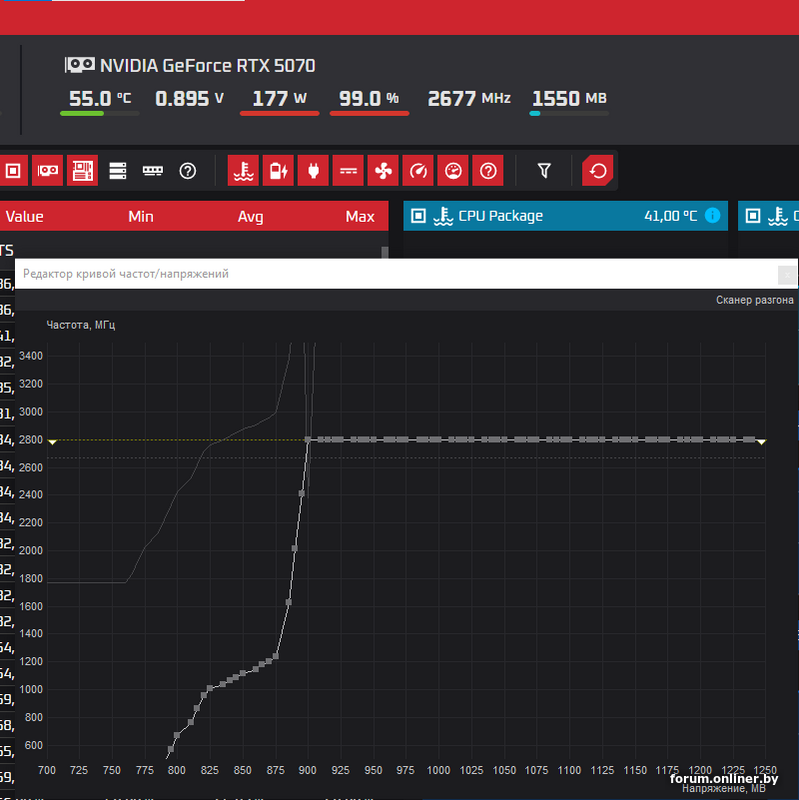Sort by the Max column header
The height and width of the screenshot is (800, 799).
[360, 216]
